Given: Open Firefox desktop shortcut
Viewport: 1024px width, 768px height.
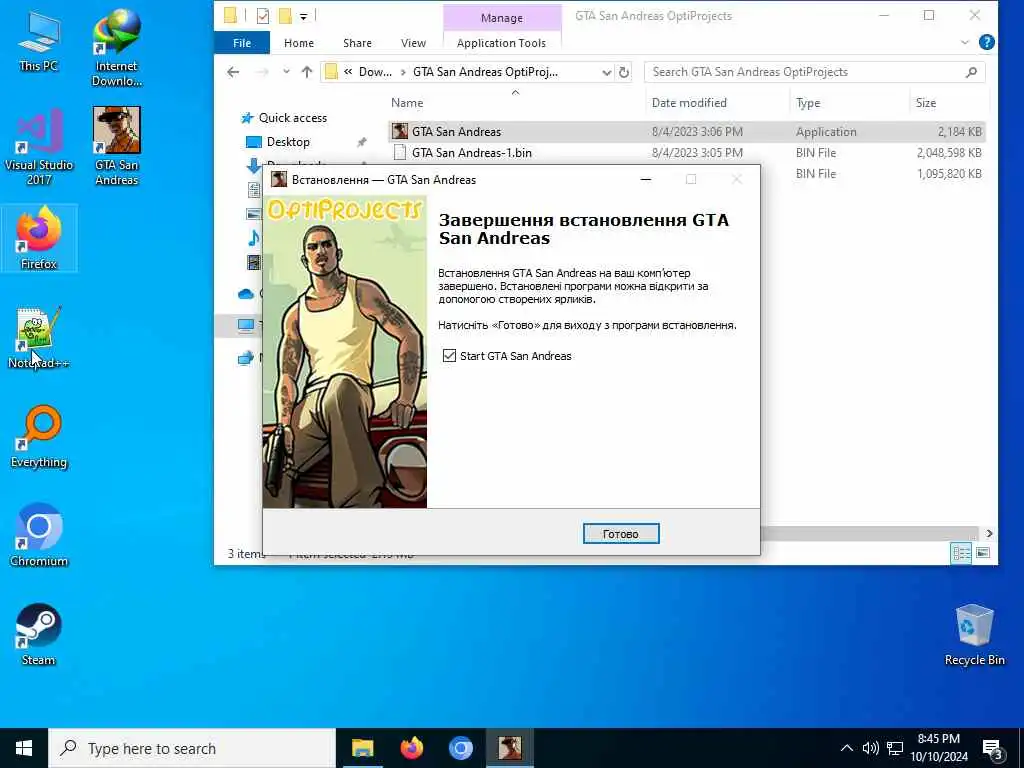Looking at the screenshot, I should (x=39, y=238).
